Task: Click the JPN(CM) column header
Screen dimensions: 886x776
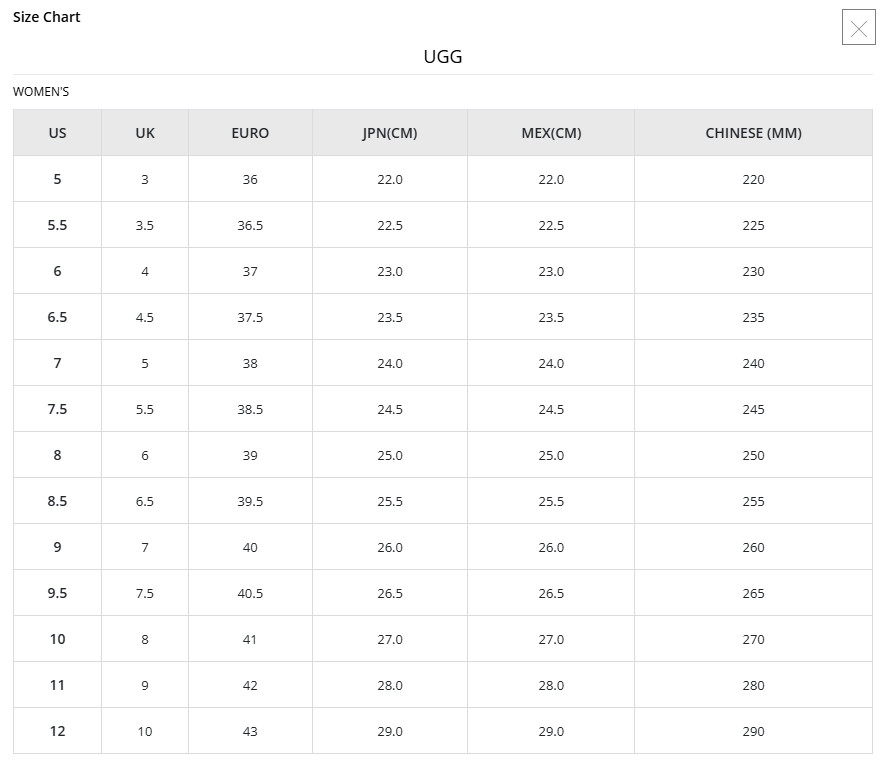Action: (x=390, y=133)
